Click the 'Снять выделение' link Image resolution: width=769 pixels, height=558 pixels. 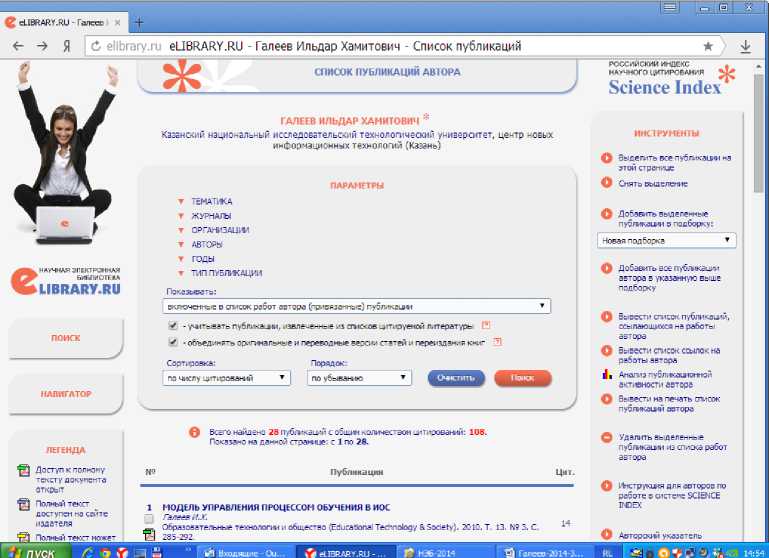tap(653, 184)
